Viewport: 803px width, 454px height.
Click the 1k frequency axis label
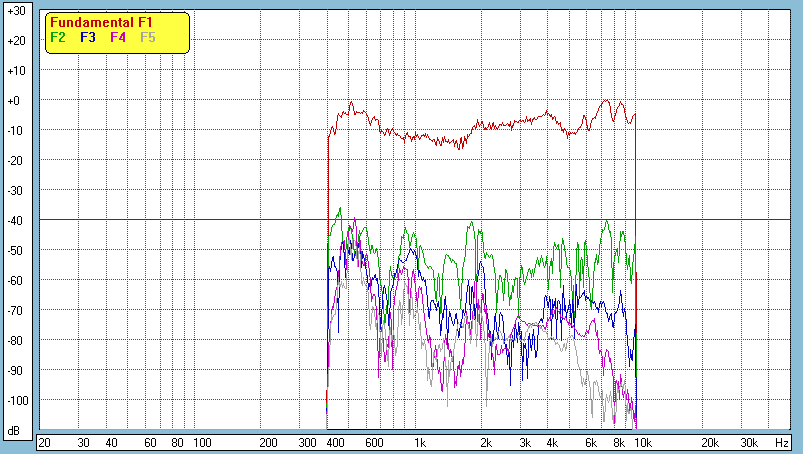pyautogui.click(x=420, y=442)
